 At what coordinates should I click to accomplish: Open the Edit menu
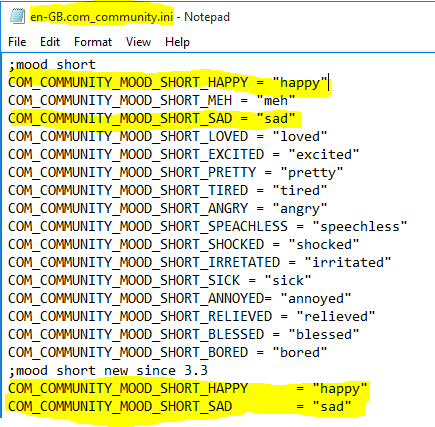click(x=50, y=42)
